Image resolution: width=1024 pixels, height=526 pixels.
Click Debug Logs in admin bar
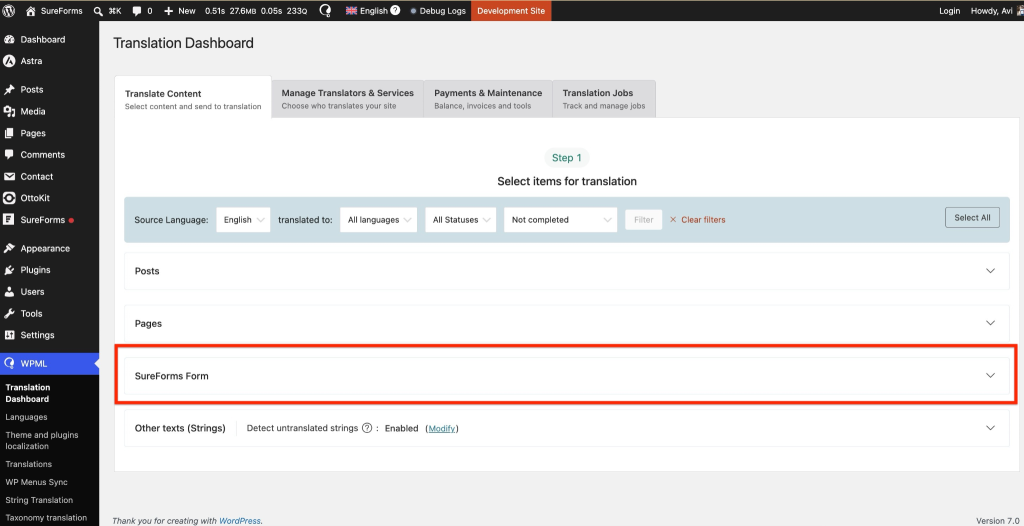click(x=438, y=11)
